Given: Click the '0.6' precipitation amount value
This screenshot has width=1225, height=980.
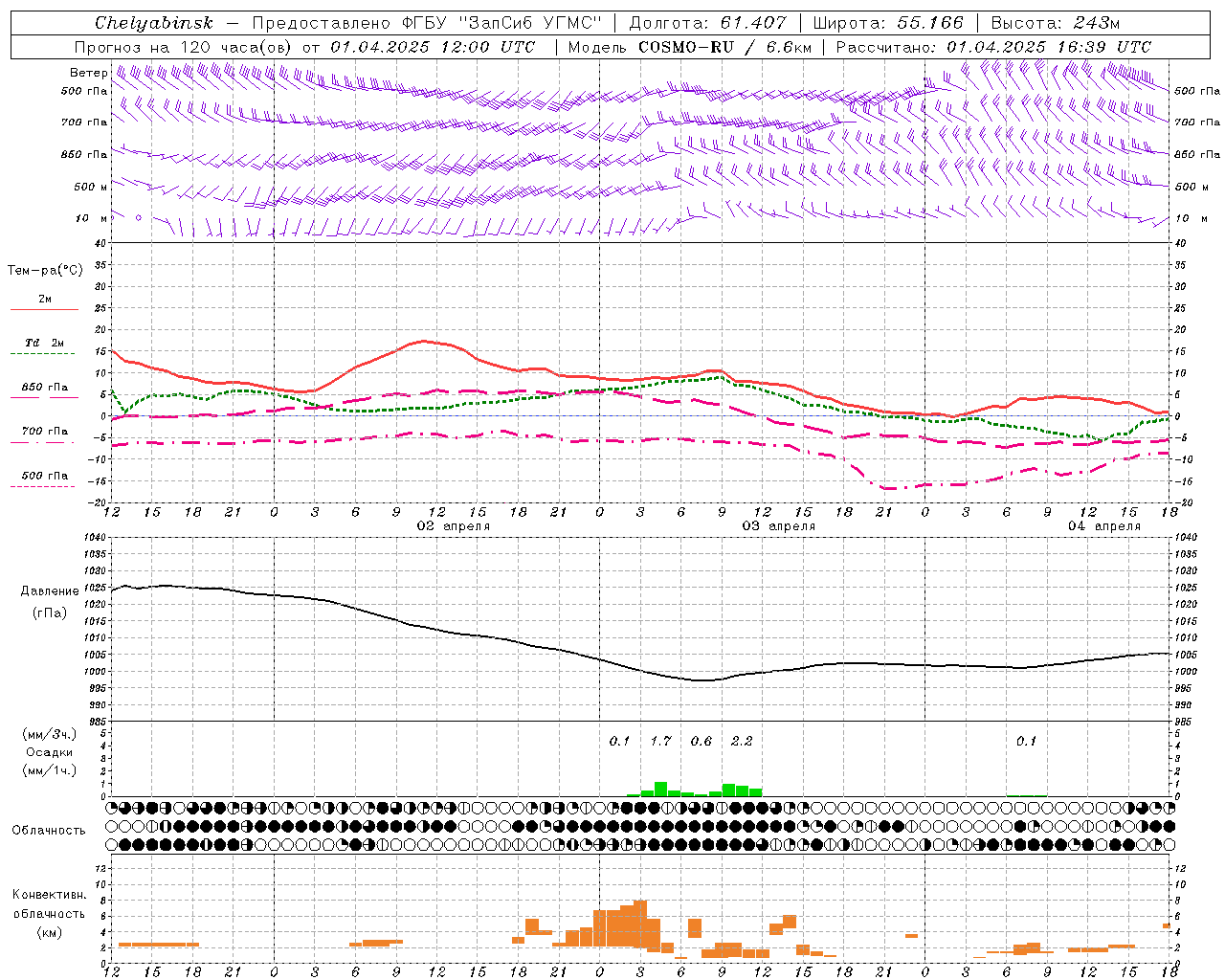Looking at the screenshot, I should click(x=702, y=741).
